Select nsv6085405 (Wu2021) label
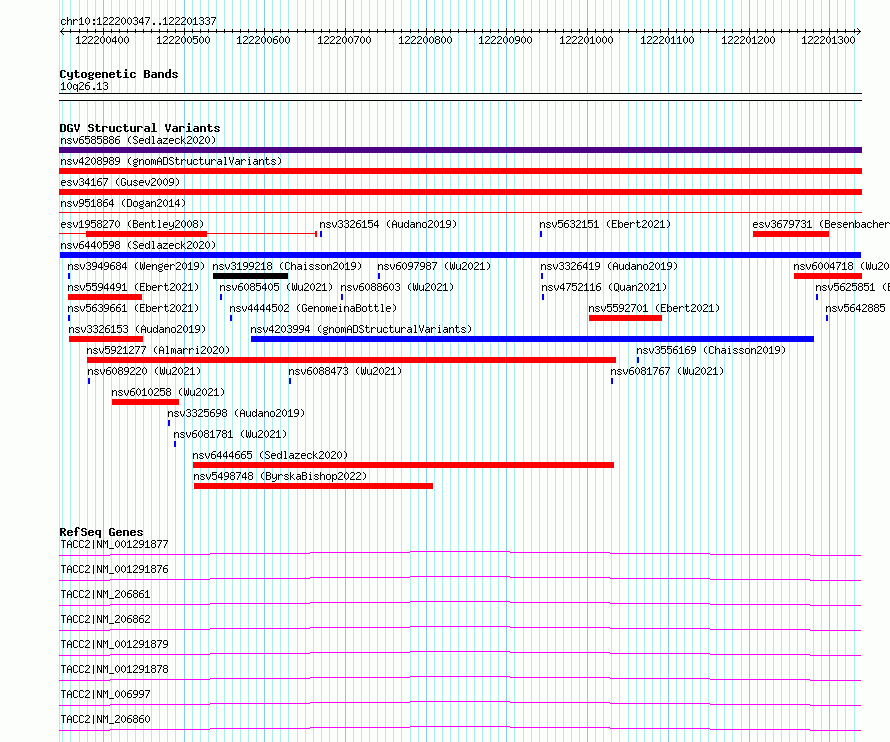This screenshot has width=890, height=742. point(276,287)
